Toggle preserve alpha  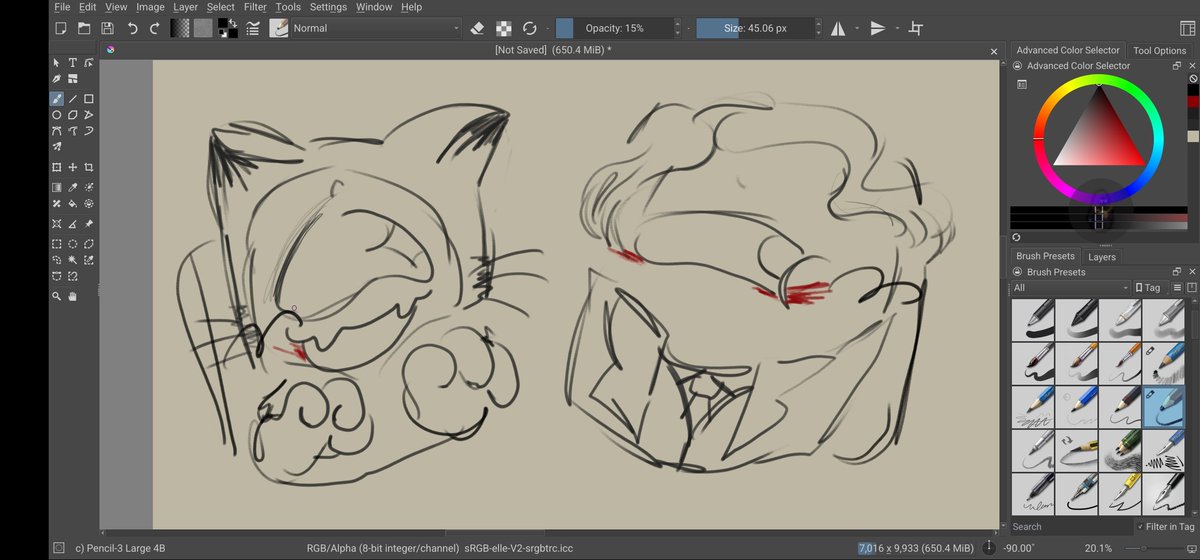[504, 28]
